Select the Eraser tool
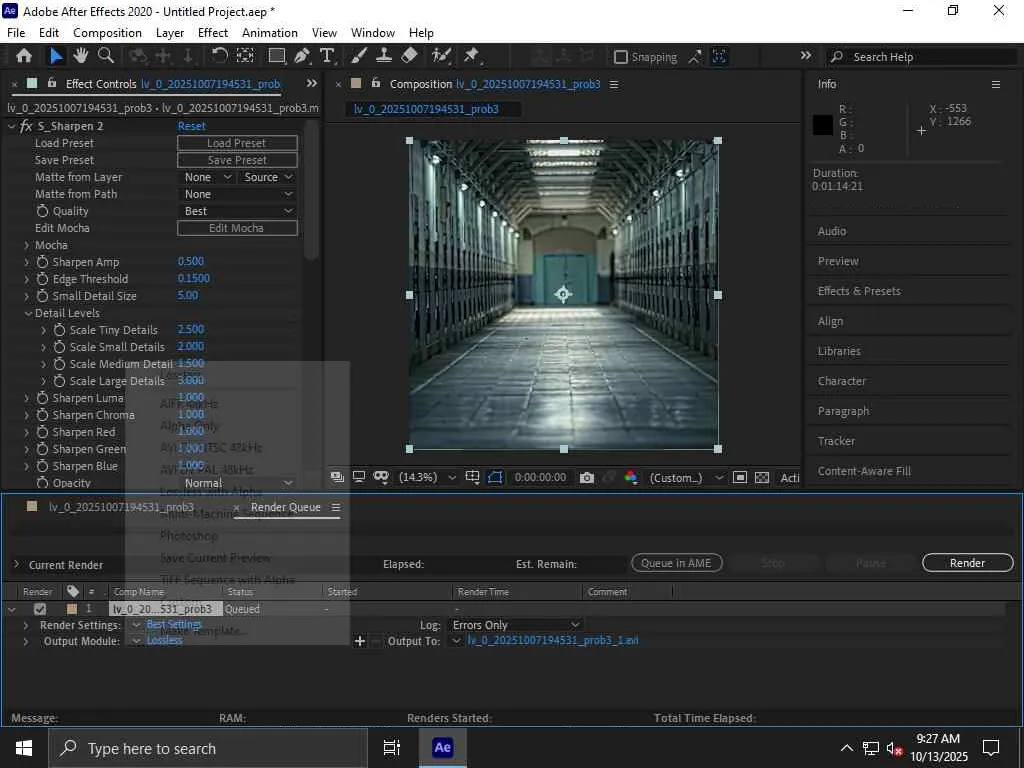 [x=409, y=56]
